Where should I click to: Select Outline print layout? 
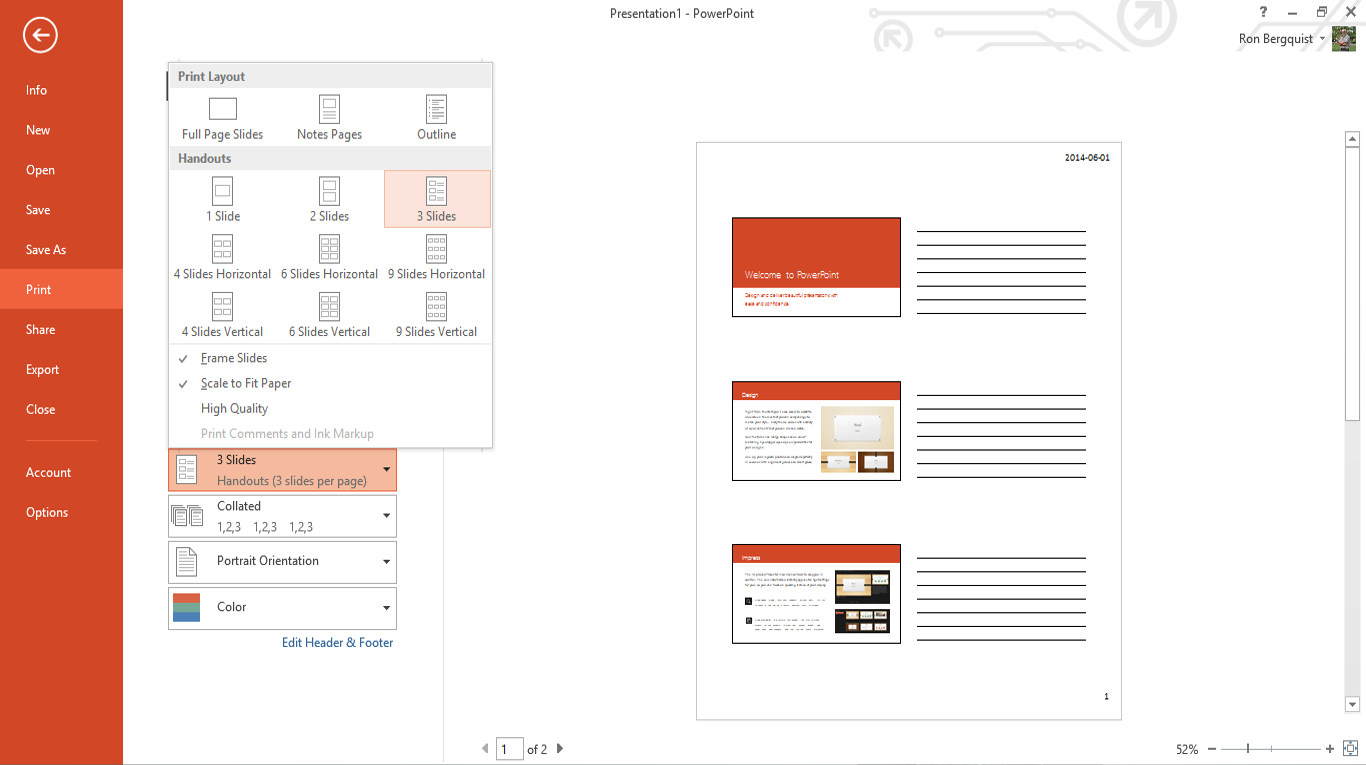pyautogui.click(x=436, y=118)
